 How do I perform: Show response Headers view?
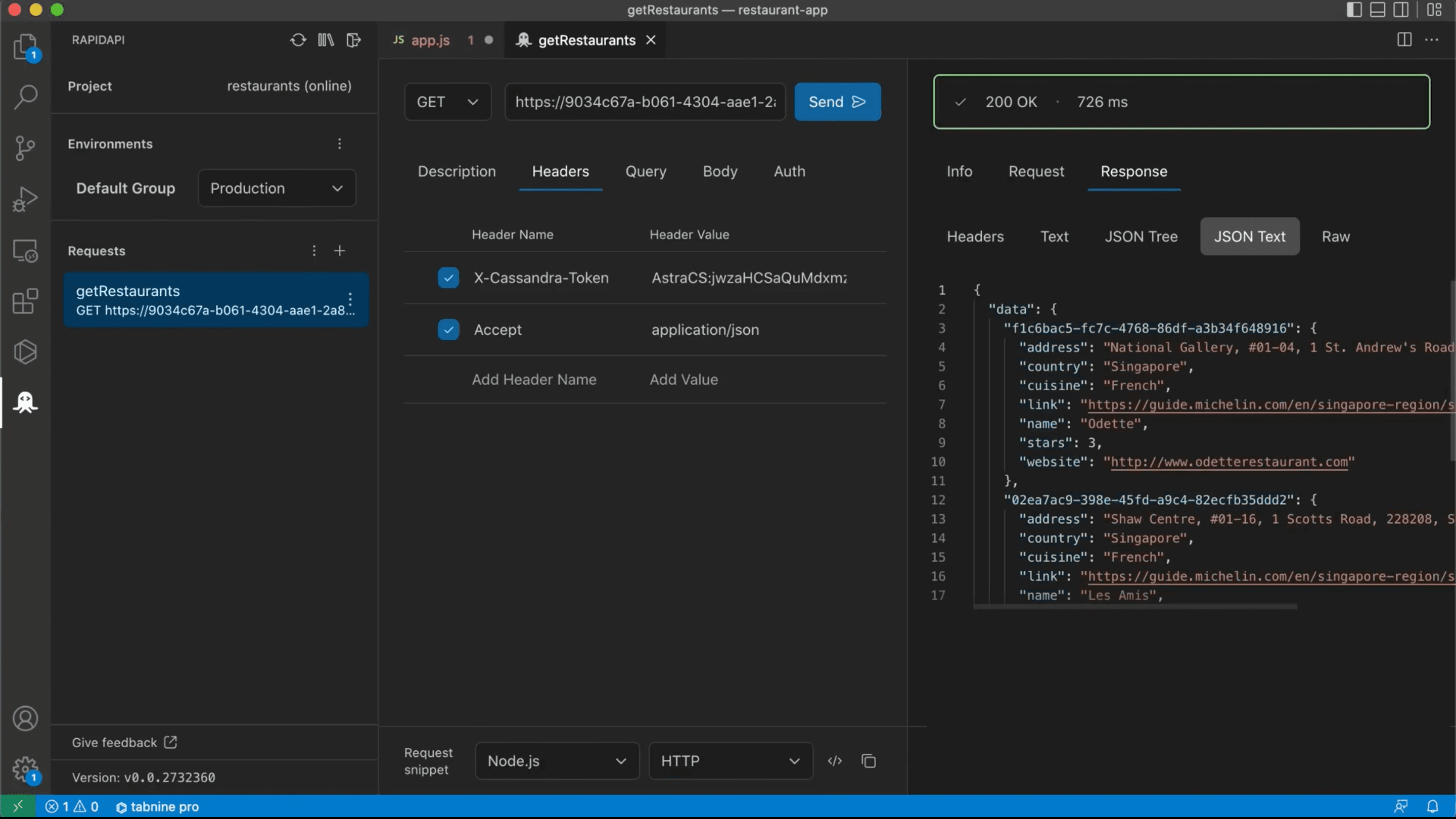tap(976, 236)
